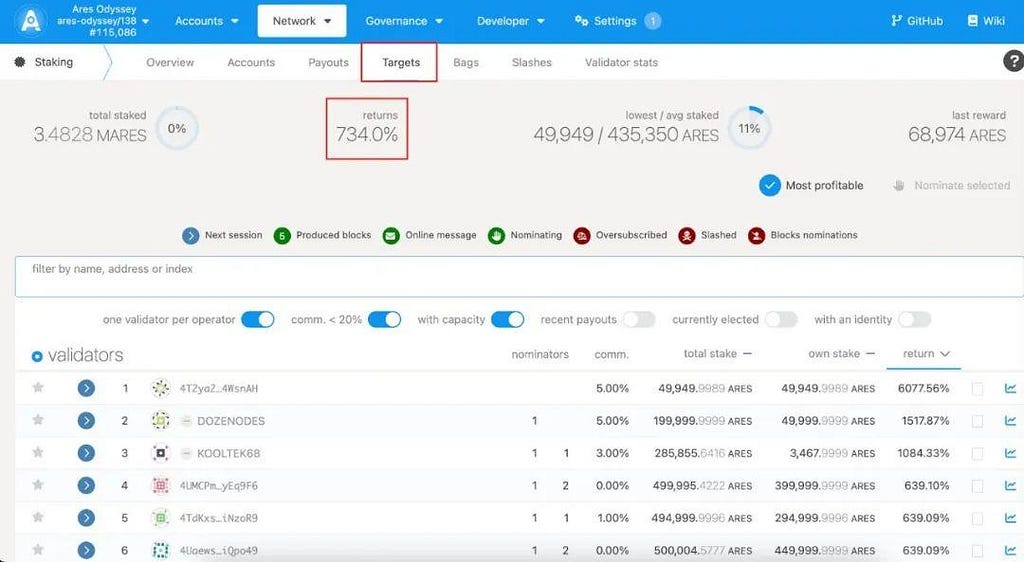Click the Next session legend icon
Screen dimensions: 1024x562
point(191,236)
